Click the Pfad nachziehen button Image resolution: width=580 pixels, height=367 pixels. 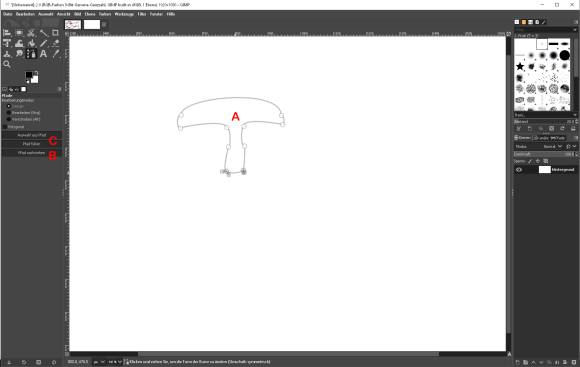point(31,153)
